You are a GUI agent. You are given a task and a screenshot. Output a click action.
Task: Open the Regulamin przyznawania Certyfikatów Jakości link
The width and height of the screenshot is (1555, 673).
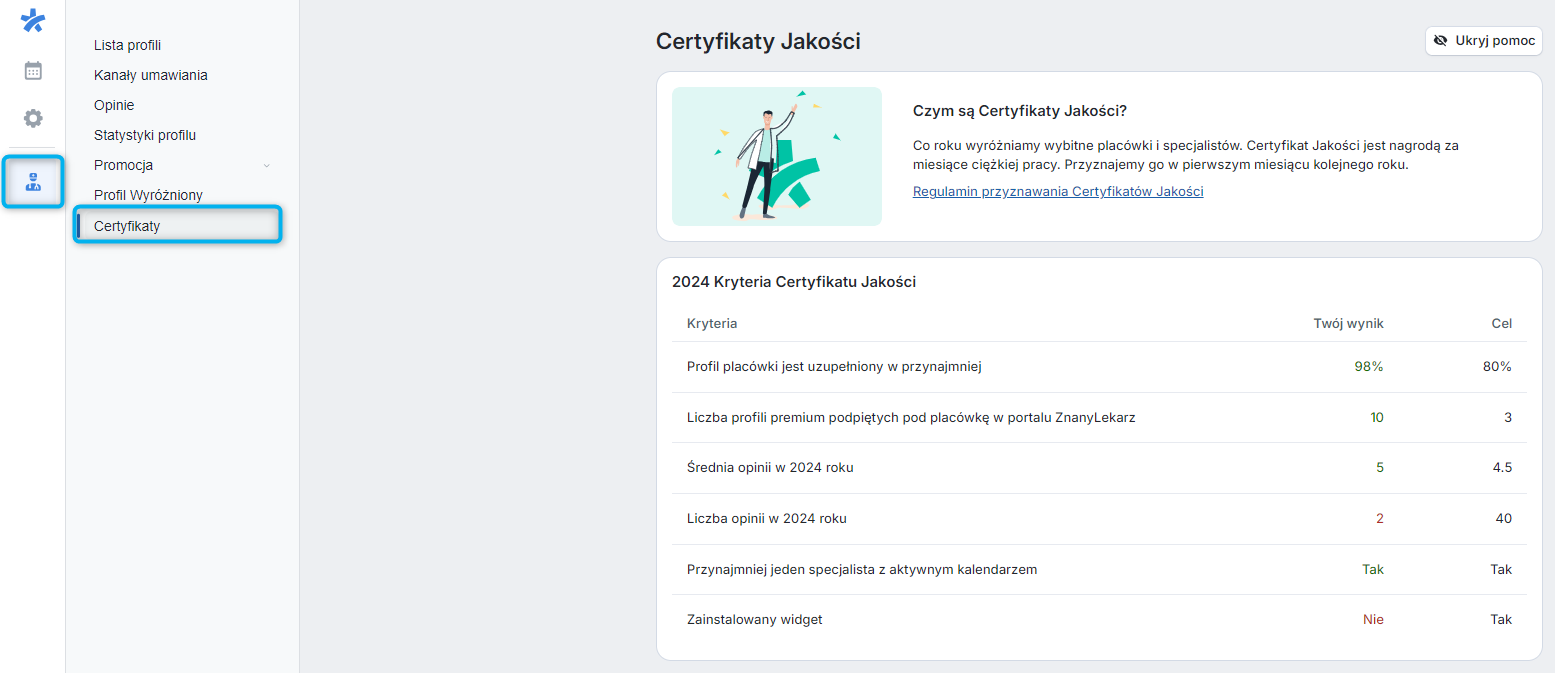[x=1057, y=191]
